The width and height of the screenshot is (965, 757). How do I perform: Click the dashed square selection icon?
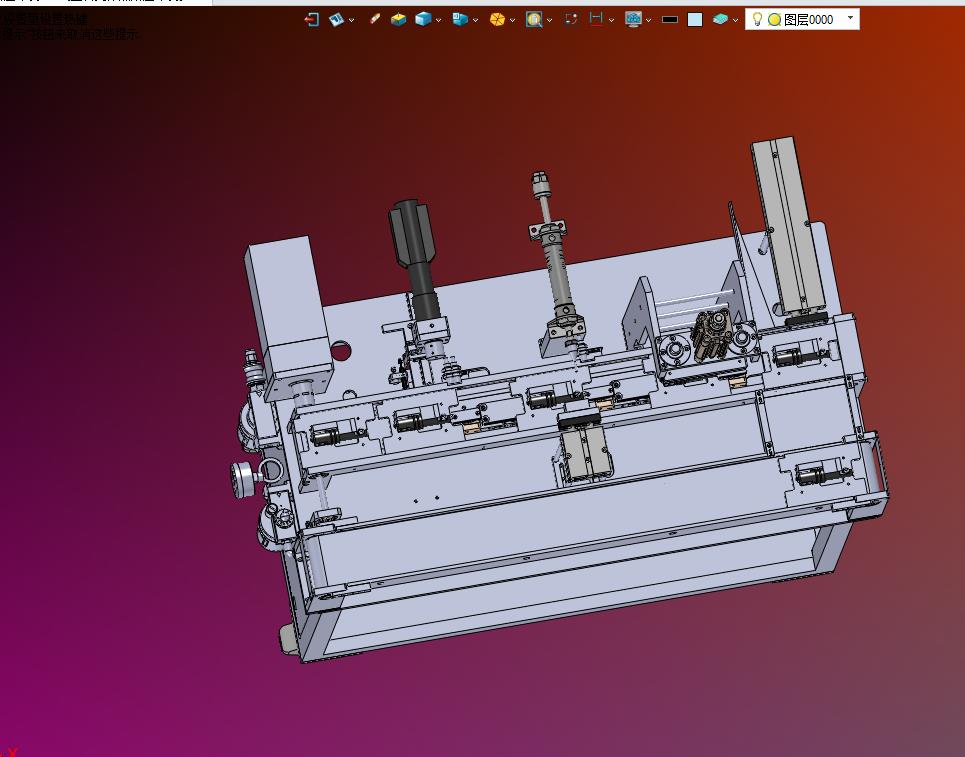pyautogui.click(x=571, y=20)
